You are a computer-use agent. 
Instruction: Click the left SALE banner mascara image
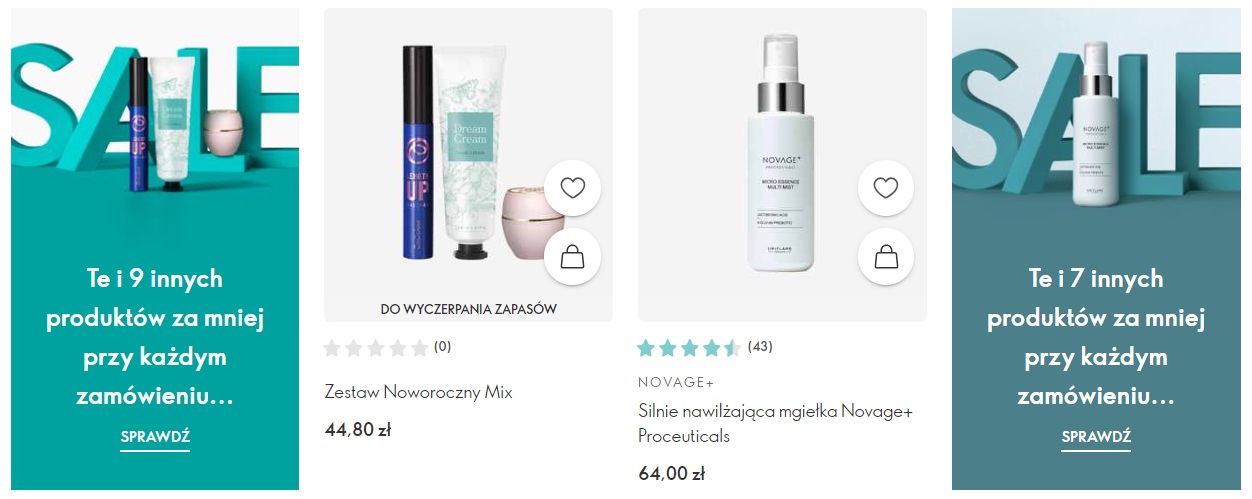click(x=137, y=125)
